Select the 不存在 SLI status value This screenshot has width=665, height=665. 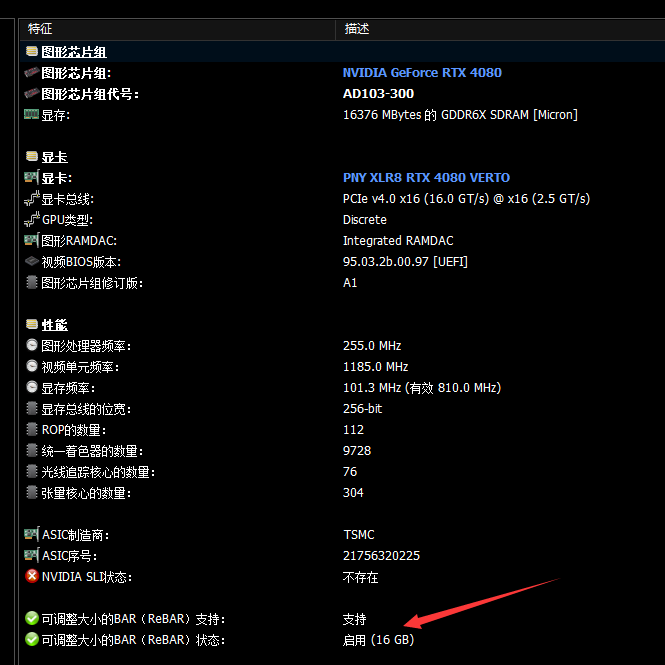pyautogui.click(x=360, y=577)
